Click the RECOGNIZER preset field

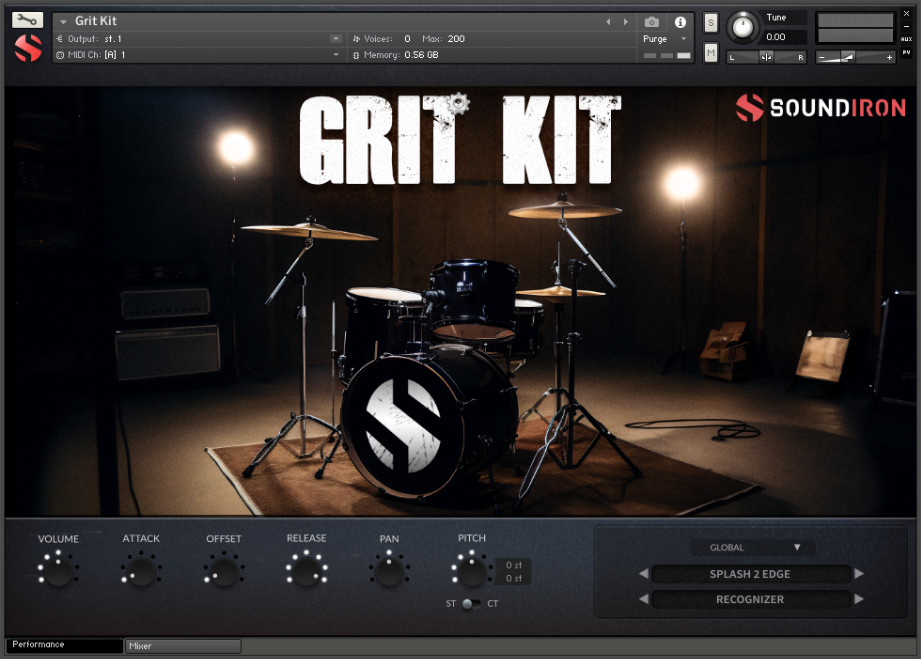click(751, 599)
